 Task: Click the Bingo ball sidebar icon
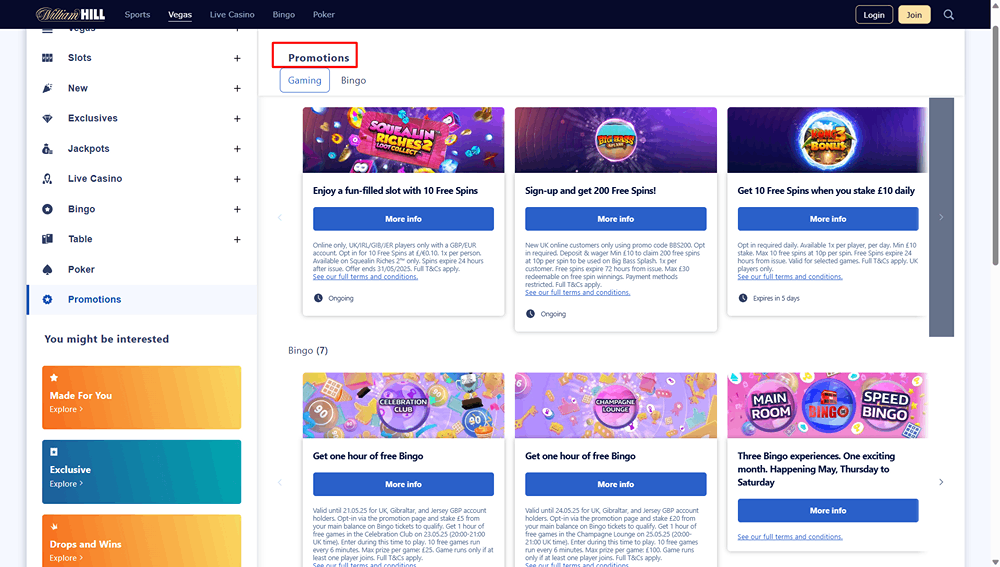[x=47, y=209]
